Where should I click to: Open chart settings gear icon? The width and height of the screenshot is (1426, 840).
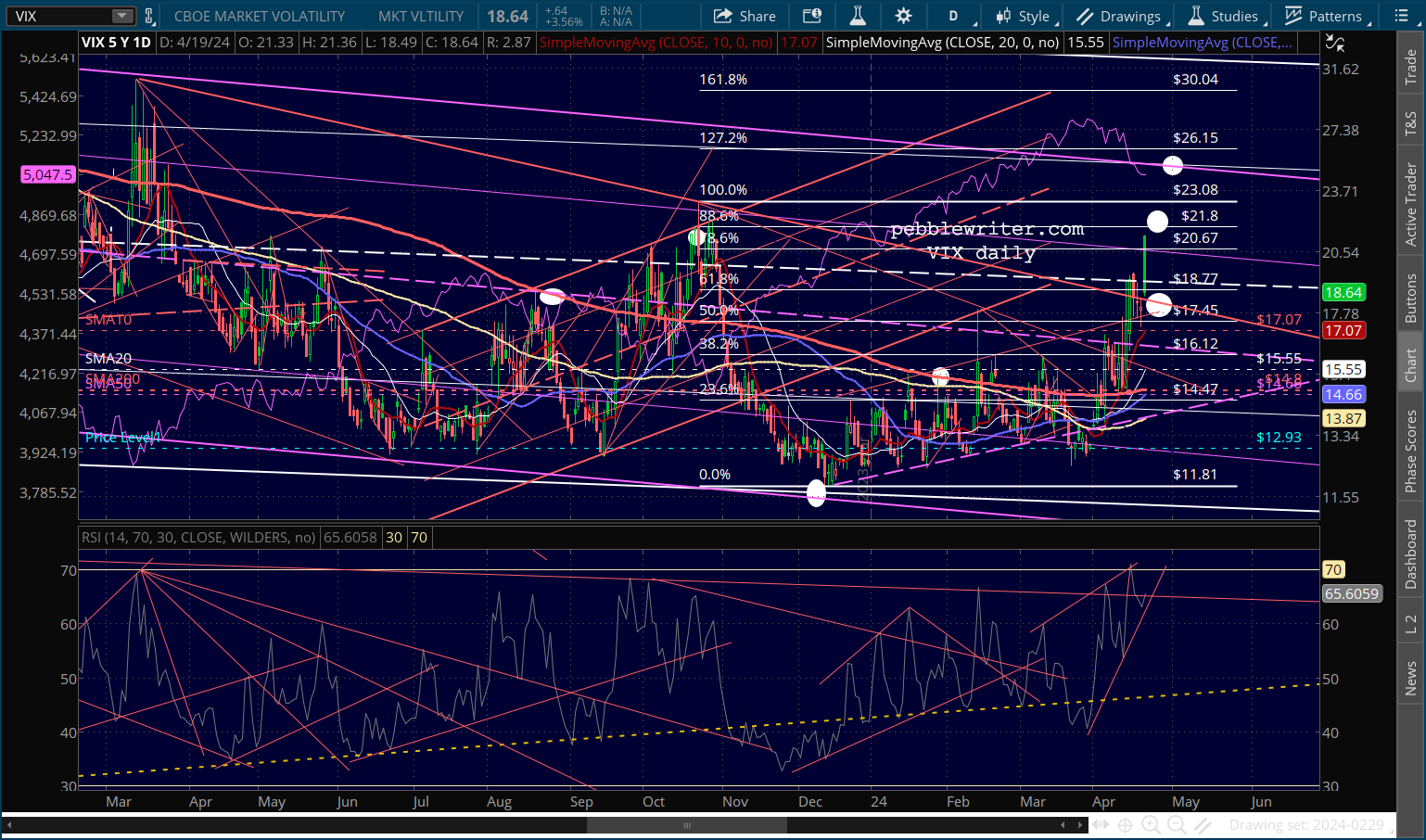coord(903,16)
